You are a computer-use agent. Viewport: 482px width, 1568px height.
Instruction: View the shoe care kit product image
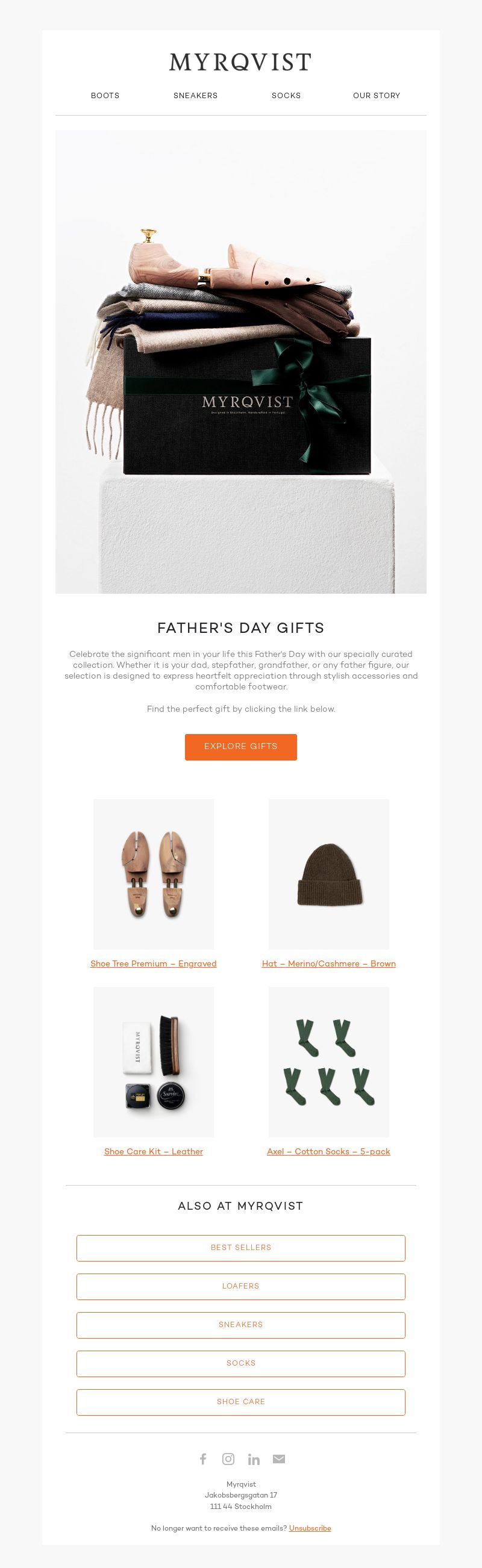pyautogui.click(x=154, y=1062)
